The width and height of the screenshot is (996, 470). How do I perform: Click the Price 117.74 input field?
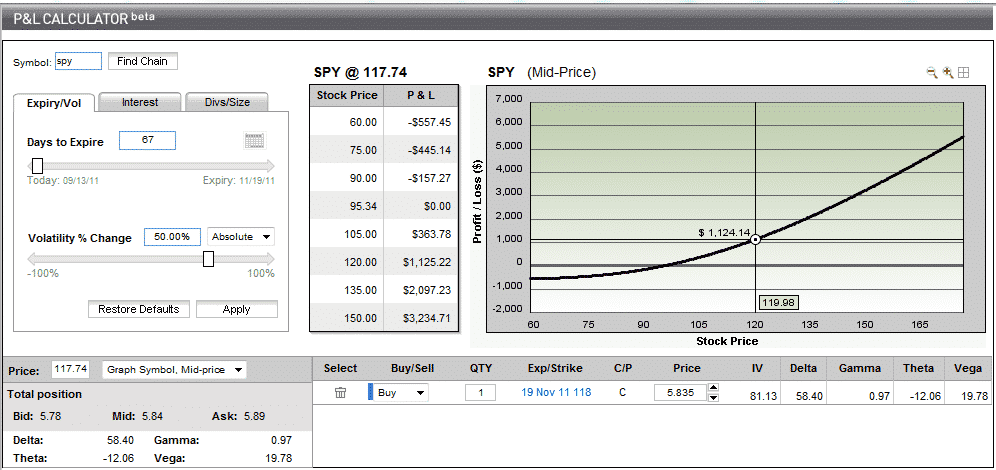point(71,369)
